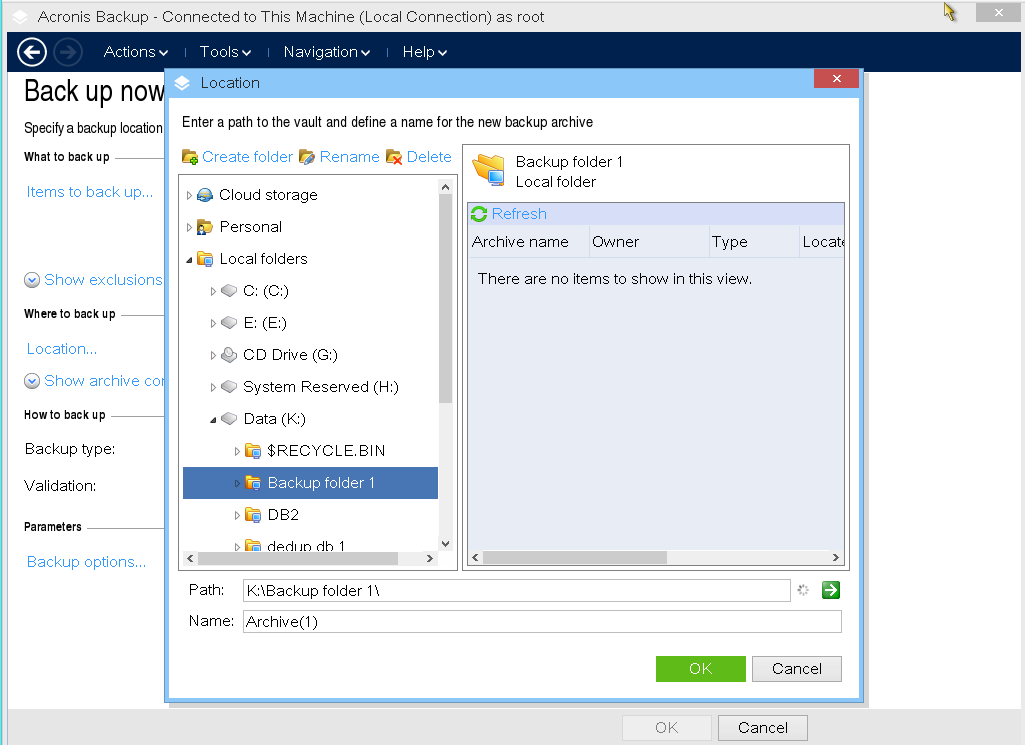Click the System Reserved (H:) drive icon
Image resolution: width=1025 pixels, height=745 pixels.
point(229,387)
